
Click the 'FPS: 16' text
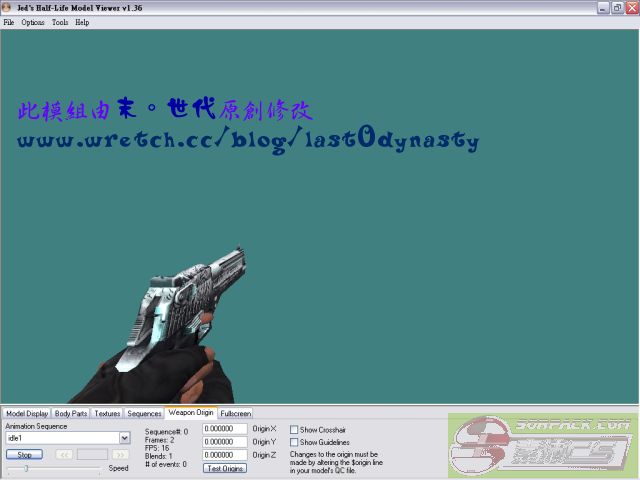pyautogui.click(x=157, y=448)
